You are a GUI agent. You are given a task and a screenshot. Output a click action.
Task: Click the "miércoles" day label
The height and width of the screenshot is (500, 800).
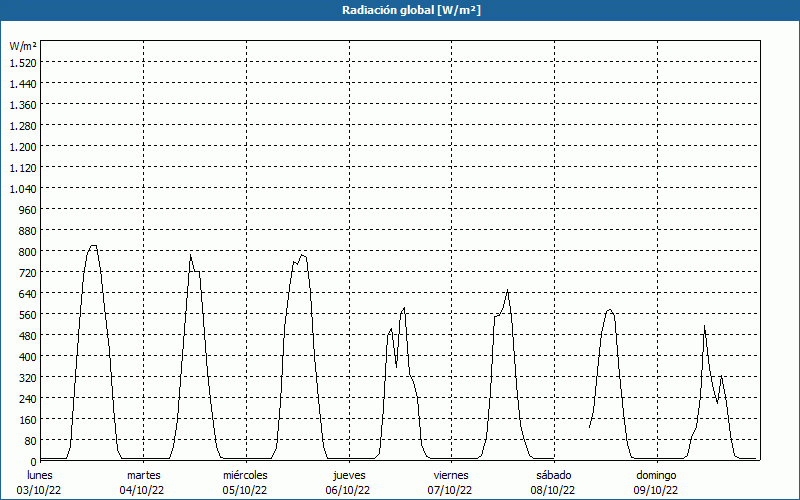[245, 475]
